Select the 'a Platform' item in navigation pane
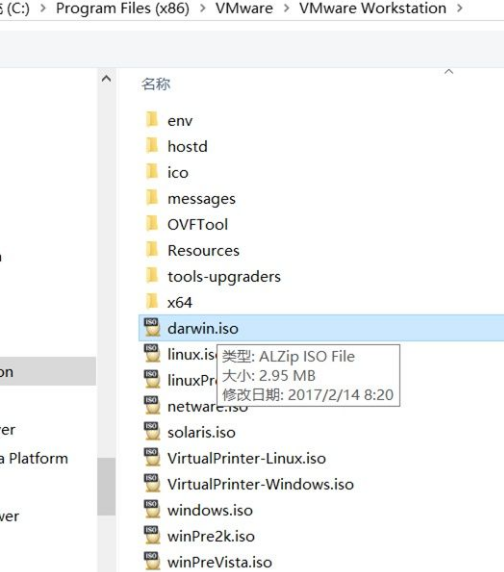Image resolution: width=504 pixels, height=572 pixels. (34, 459)
